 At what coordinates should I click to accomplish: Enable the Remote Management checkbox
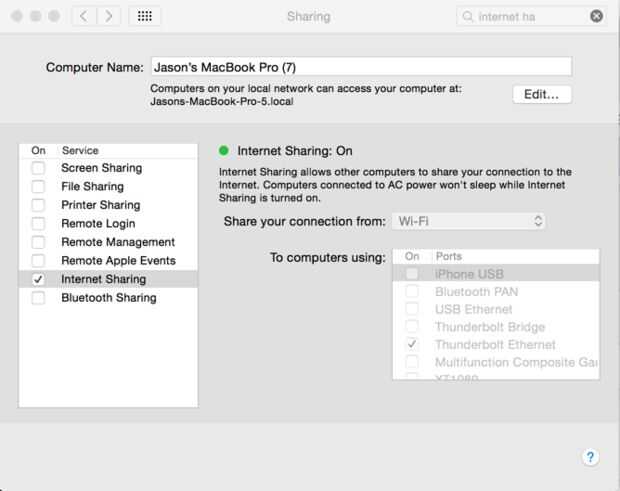pyautogui.click(x=38, y=243)
